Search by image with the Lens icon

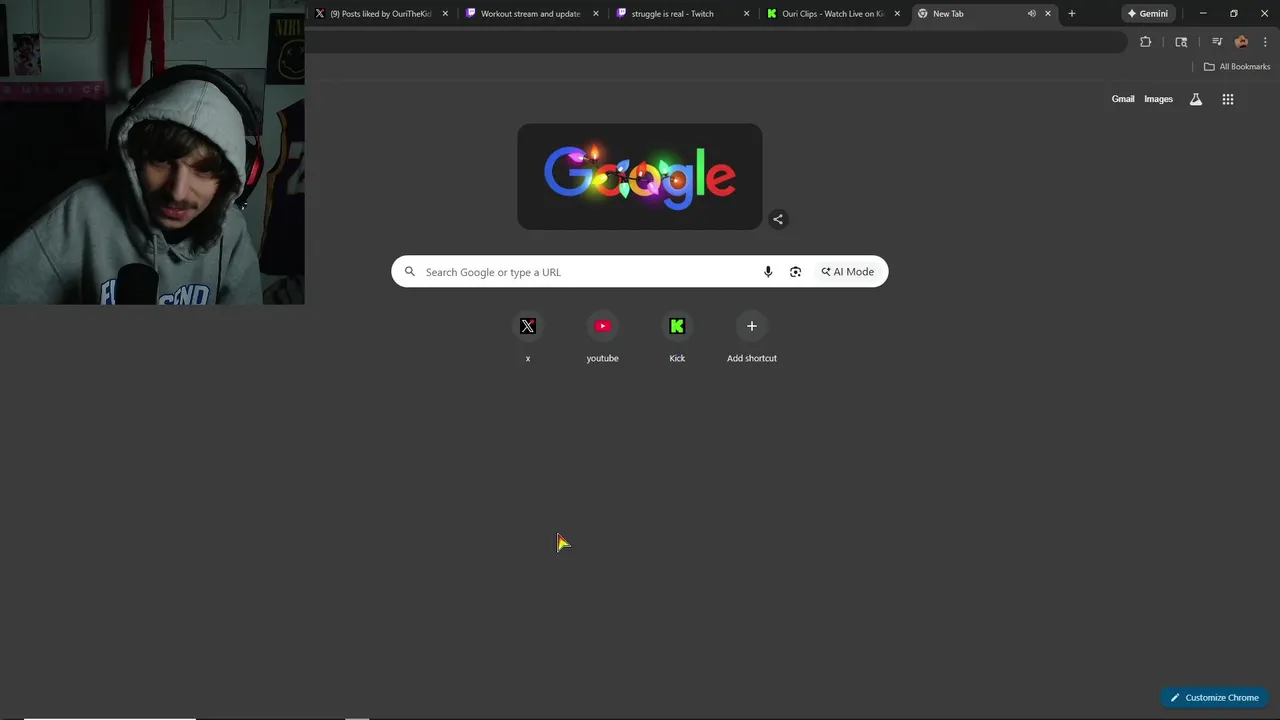point(795,272)
